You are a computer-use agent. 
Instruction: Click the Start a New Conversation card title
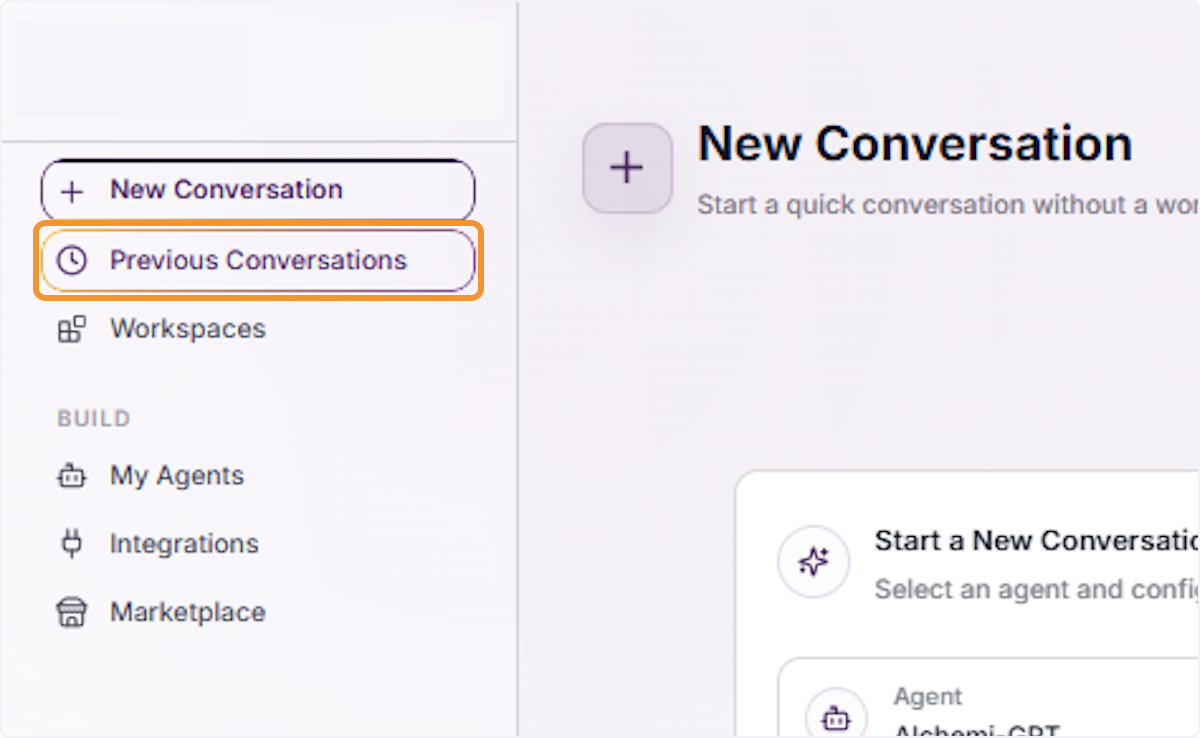click(x=1037, y=541)
